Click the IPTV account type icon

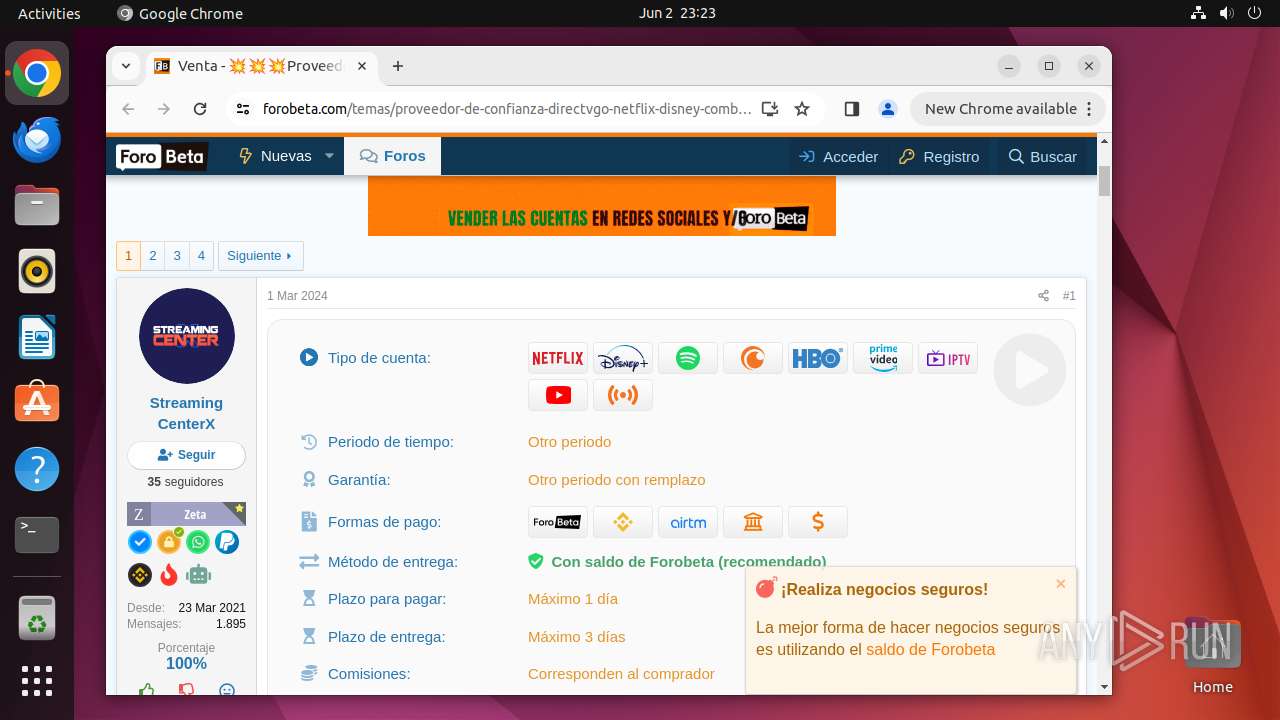(948, 358)
